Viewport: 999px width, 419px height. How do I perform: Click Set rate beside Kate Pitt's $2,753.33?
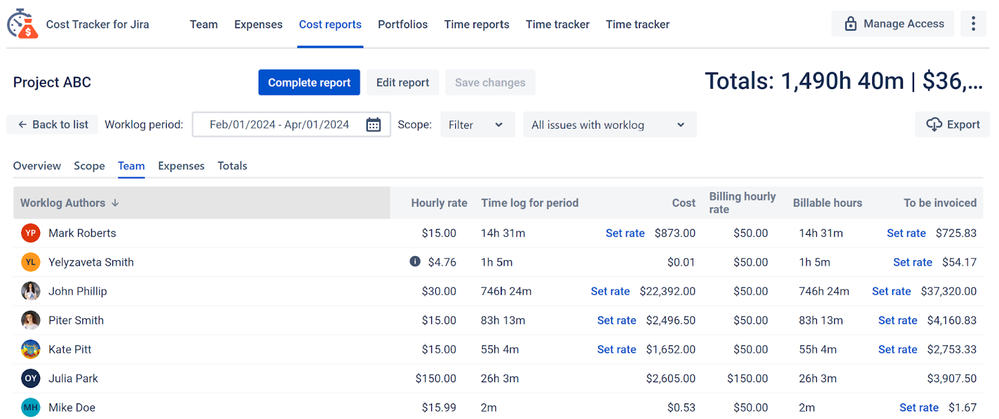tap(898, 350)
